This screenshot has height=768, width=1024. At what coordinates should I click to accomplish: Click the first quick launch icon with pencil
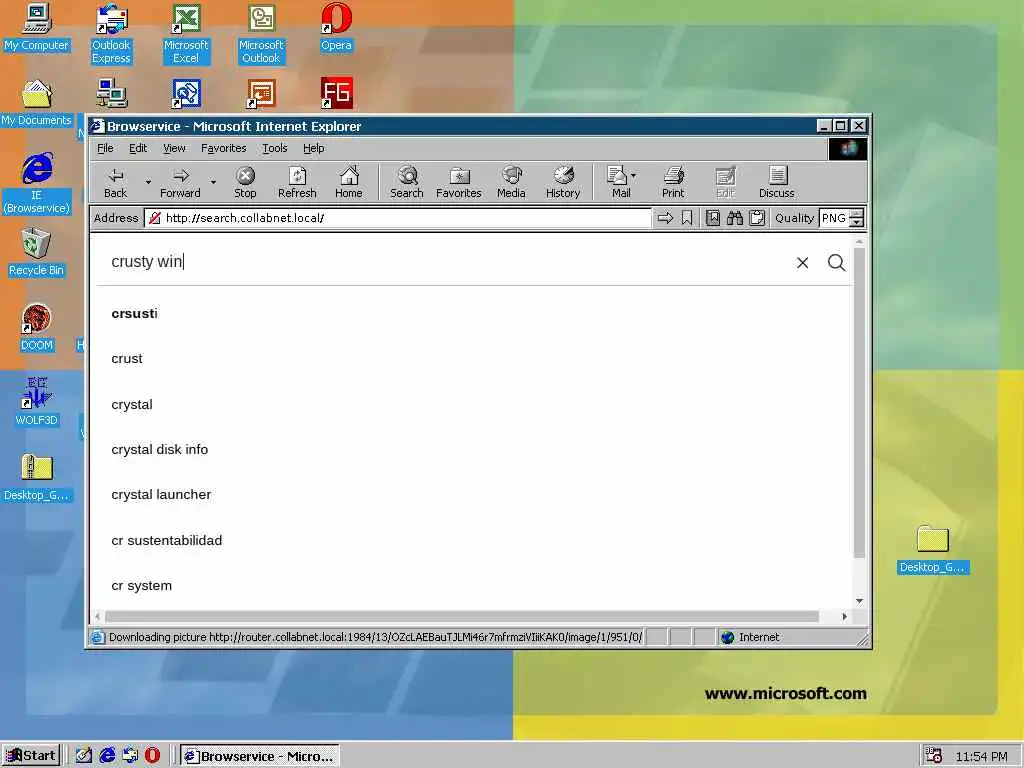coord(84,756)
